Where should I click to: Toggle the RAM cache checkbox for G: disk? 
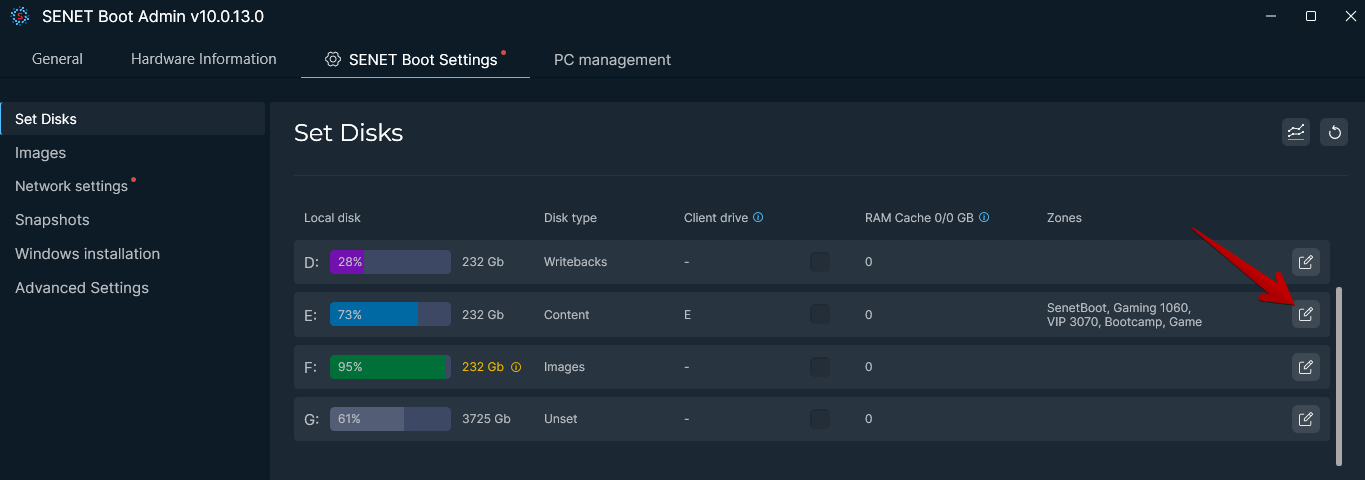[819, 419]
